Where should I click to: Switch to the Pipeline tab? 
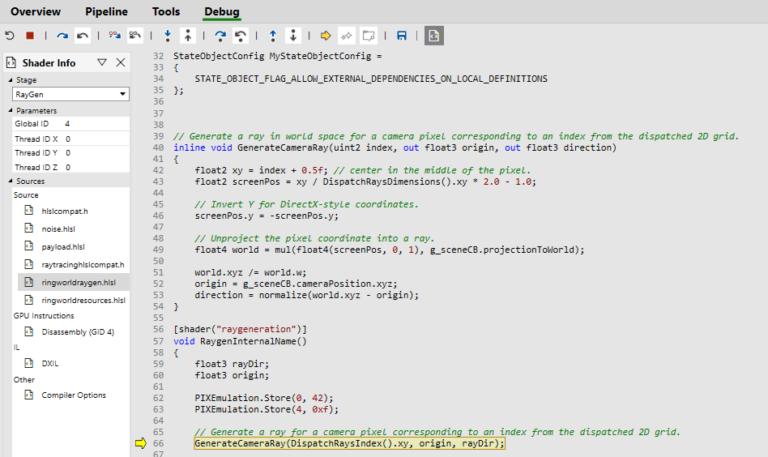point(106,12)
